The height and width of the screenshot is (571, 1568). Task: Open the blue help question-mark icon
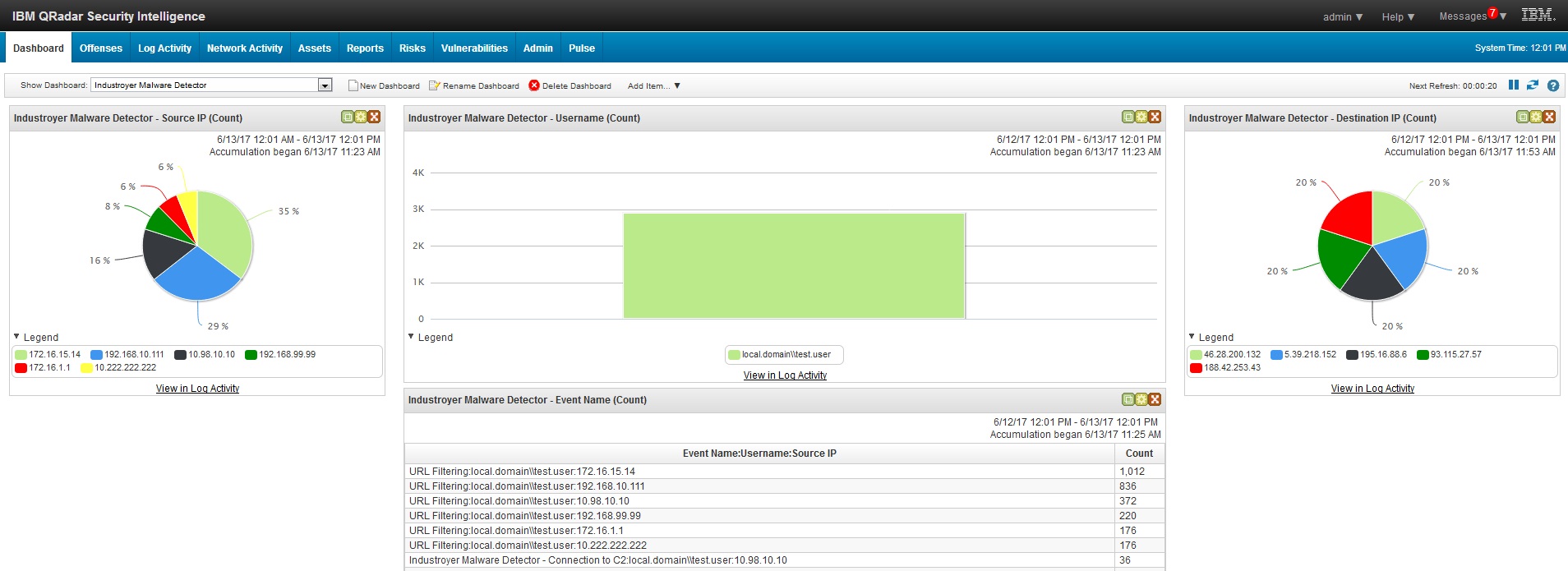click(x=1552, y=85)
